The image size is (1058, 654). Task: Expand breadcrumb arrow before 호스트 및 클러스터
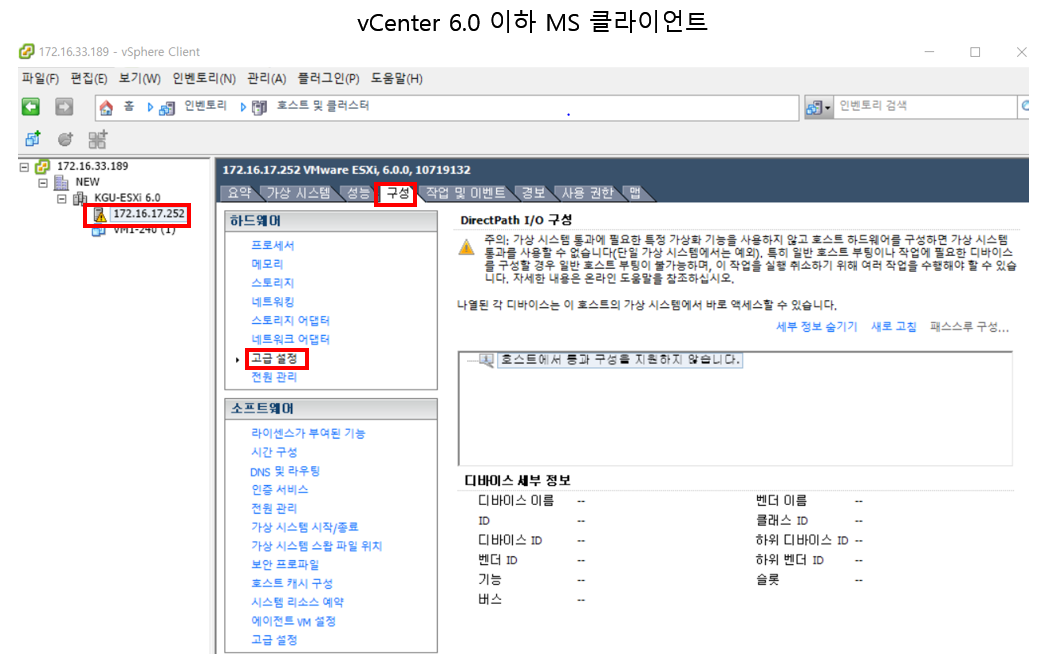243,107
